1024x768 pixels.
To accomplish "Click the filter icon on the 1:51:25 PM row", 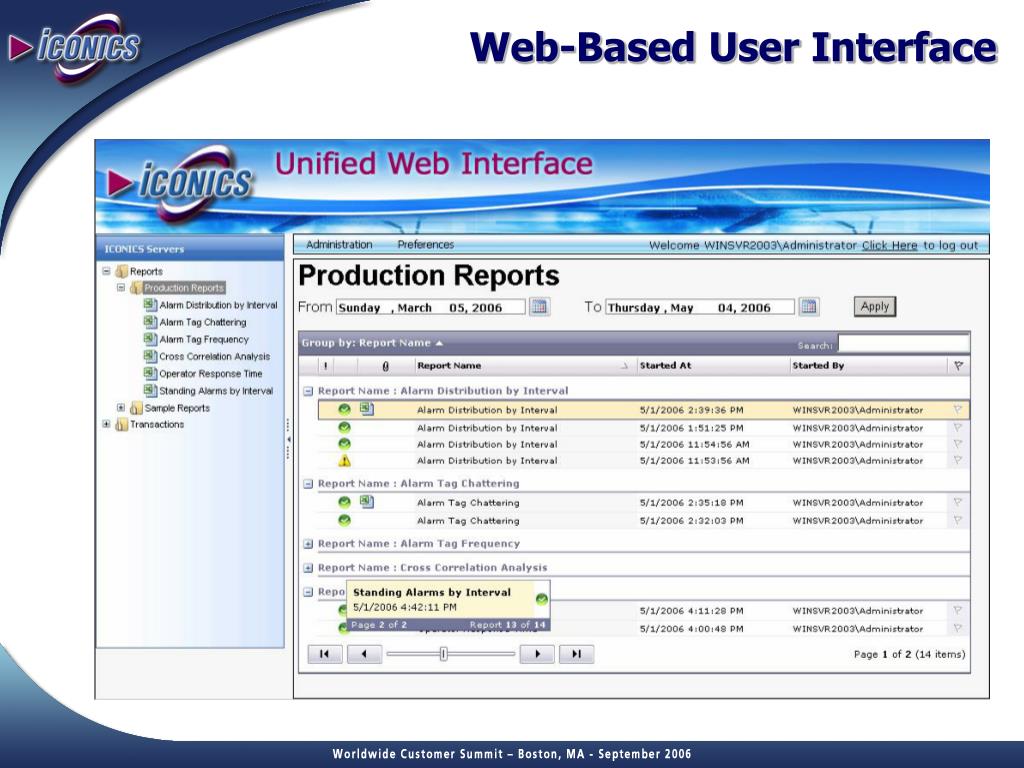I will pyautogui.click(x=957, y=428).
